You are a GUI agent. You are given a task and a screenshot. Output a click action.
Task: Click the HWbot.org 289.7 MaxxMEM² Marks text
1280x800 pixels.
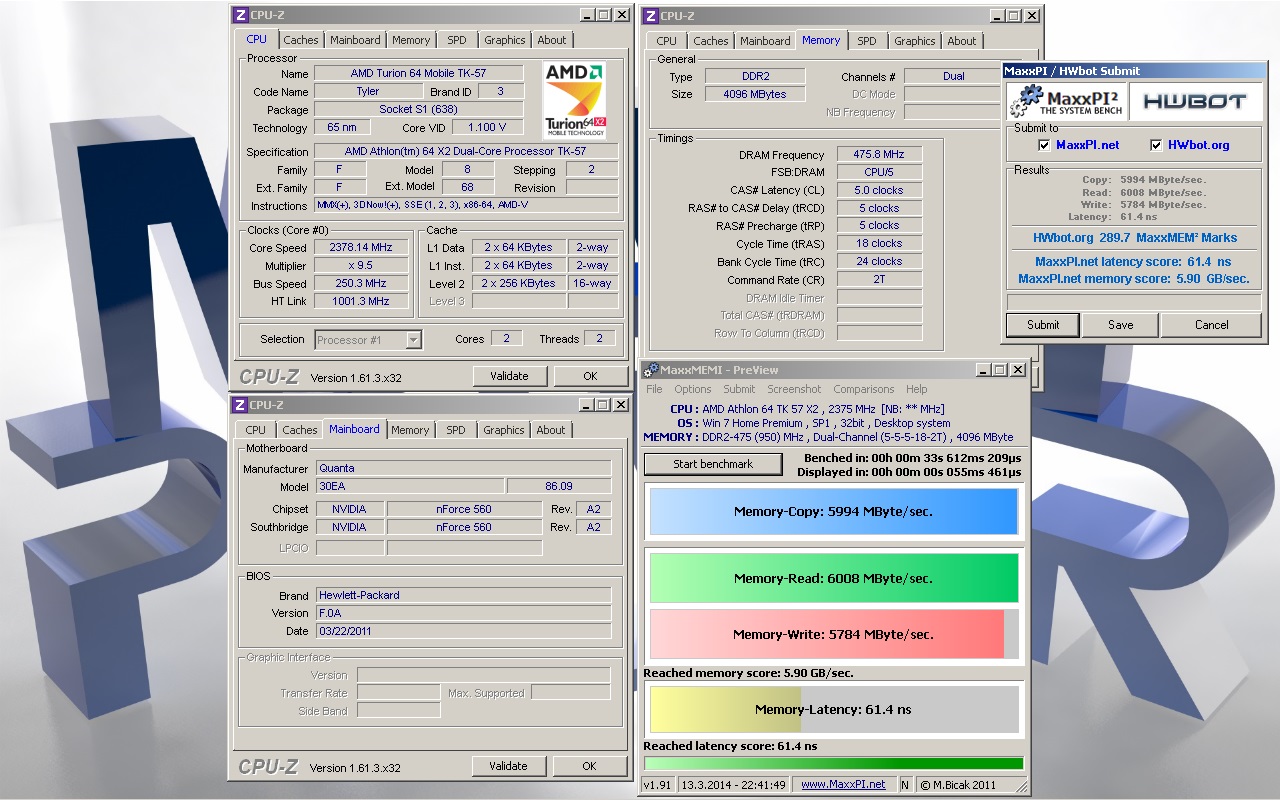point(1135,238)
